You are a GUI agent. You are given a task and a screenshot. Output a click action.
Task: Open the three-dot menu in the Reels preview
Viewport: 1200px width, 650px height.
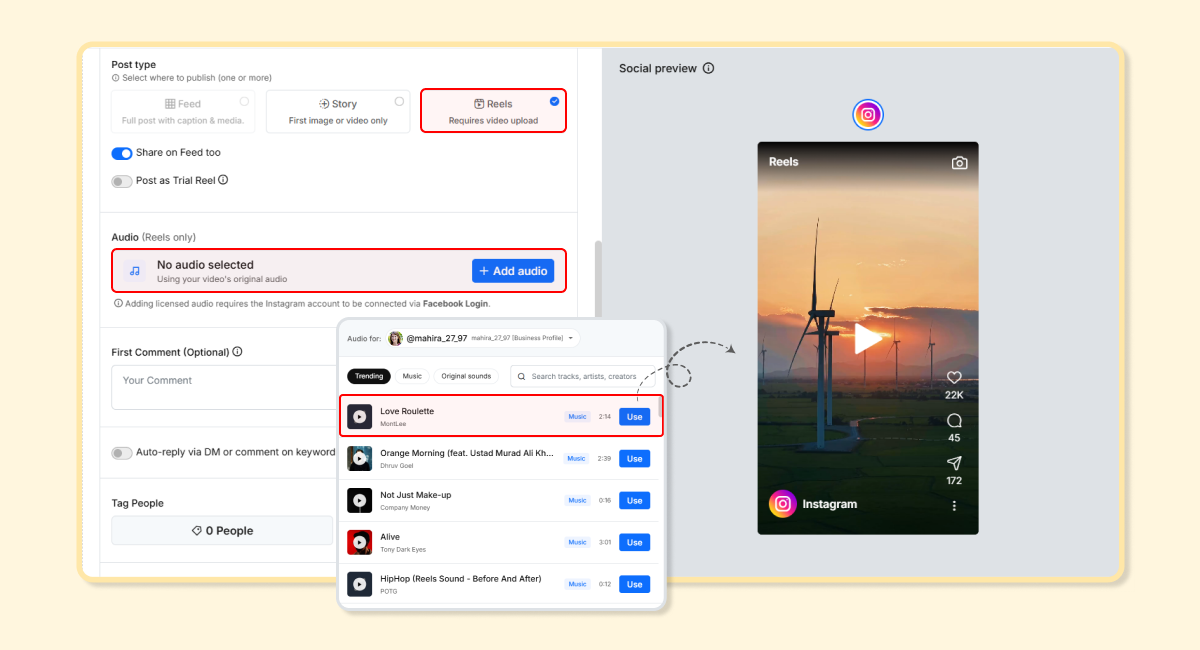tap(954, 506)
